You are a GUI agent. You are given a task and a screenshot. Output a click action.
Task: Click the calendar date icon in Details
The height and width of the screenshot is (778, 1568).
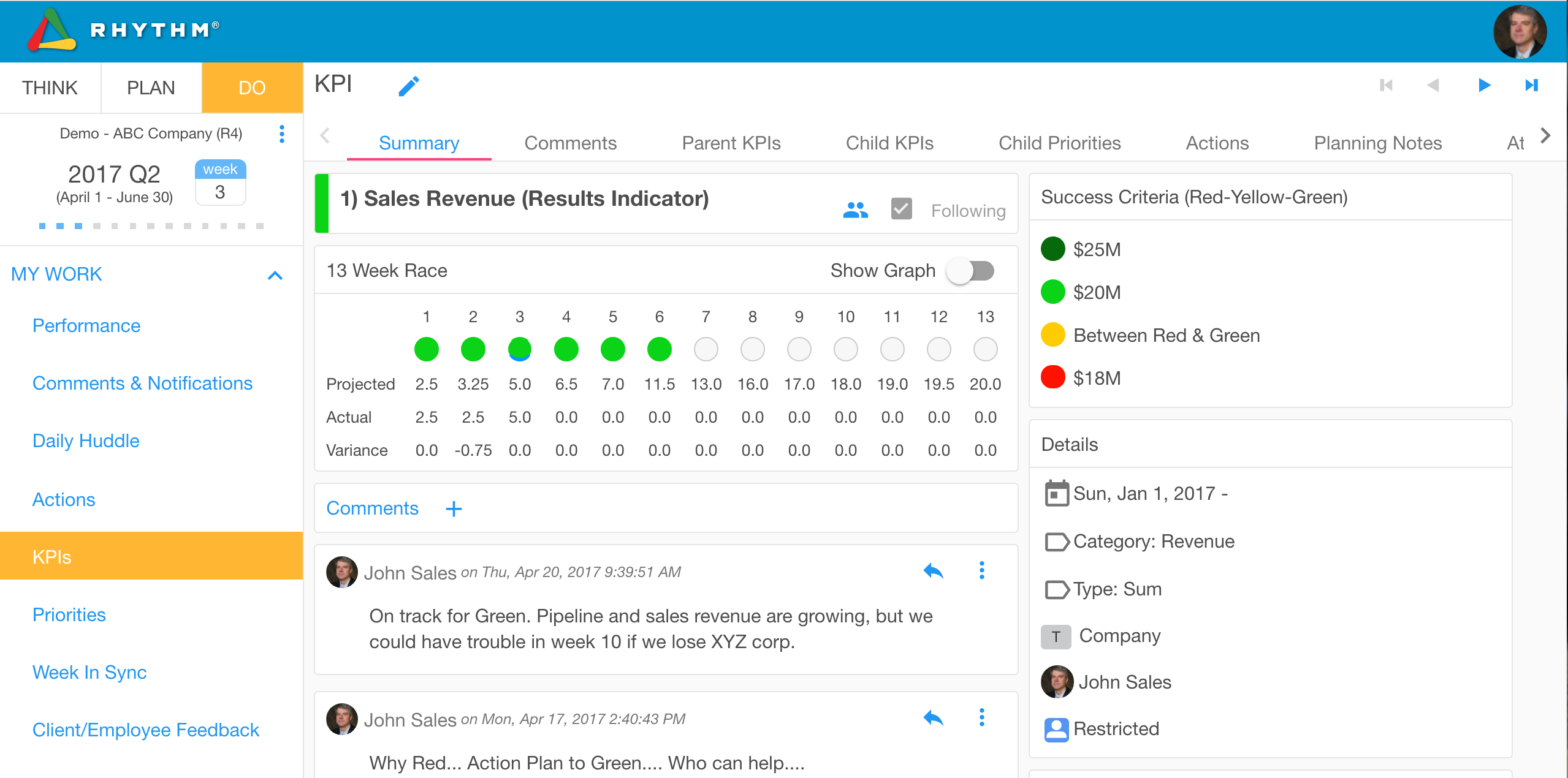point(1056,493)
